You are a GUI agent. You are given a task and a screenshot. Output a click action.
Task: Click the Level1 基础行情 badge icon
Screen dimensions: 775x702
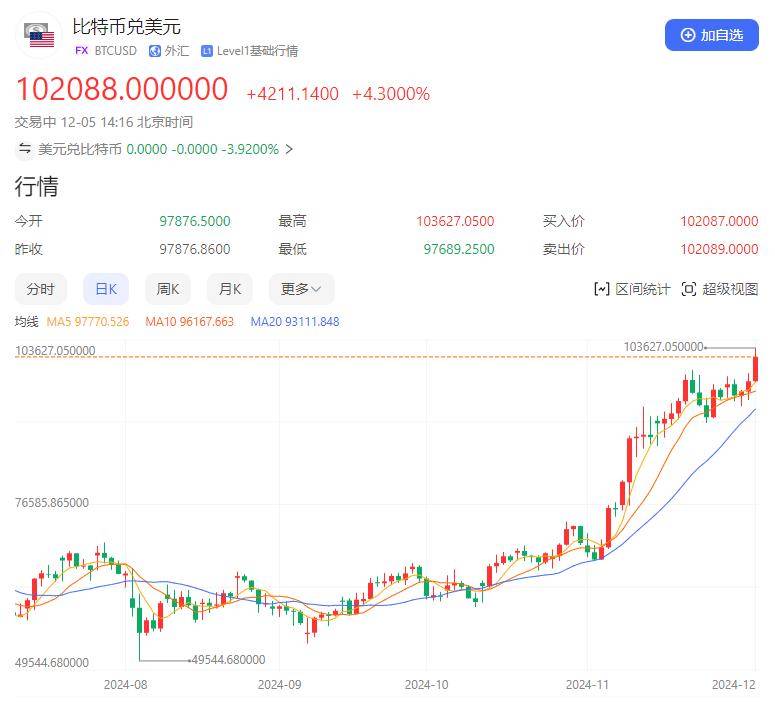207,51
